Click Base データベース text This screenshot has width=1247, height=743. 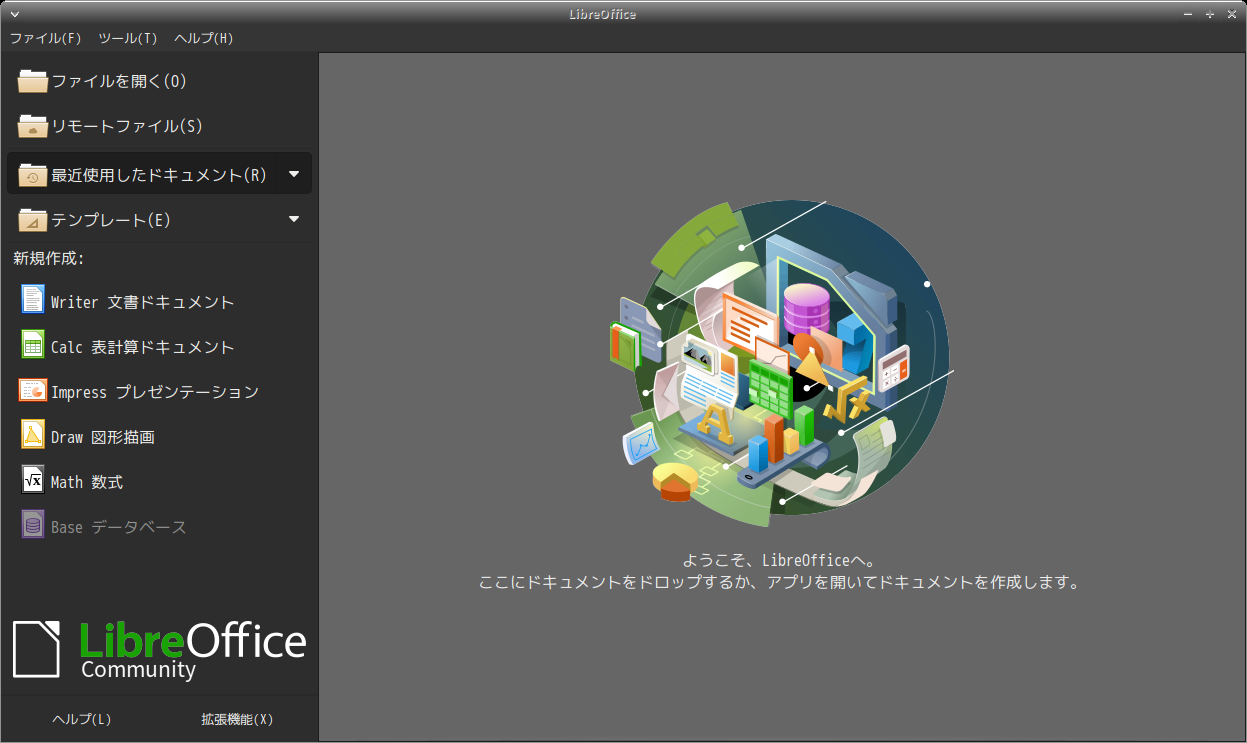point(119,527)
